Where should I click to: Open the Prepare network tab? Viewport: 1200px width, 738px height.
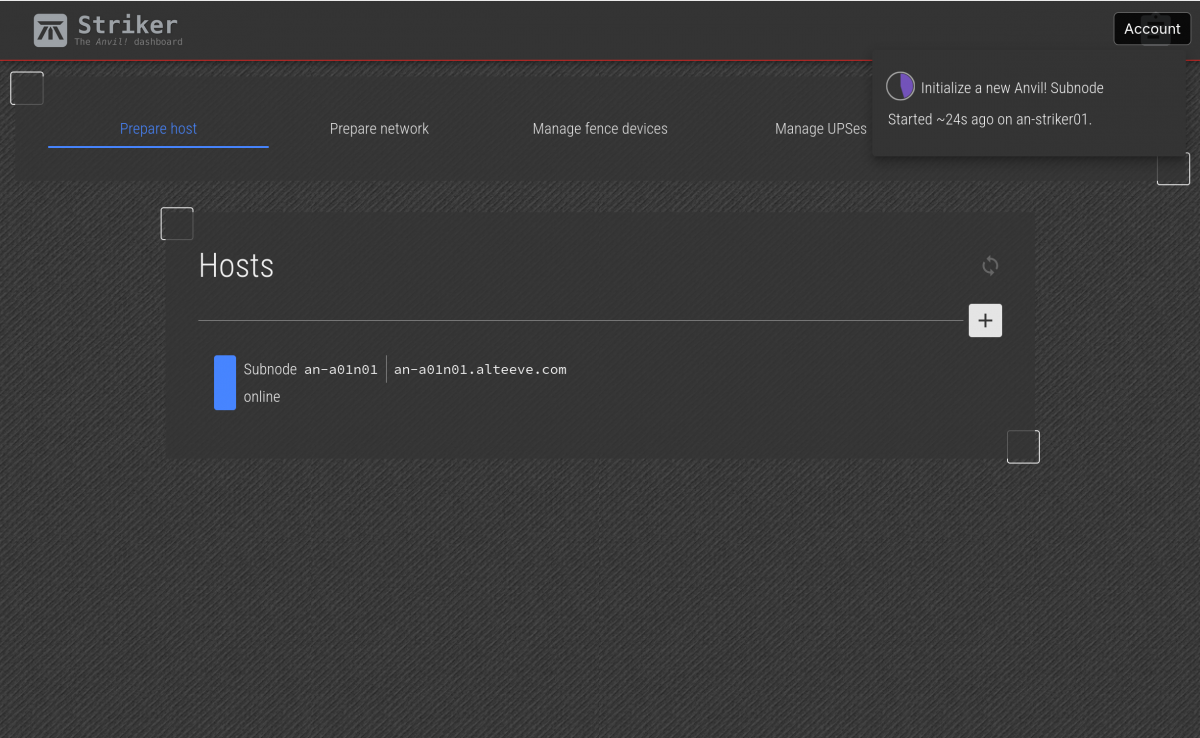click(x=379, y=129)
